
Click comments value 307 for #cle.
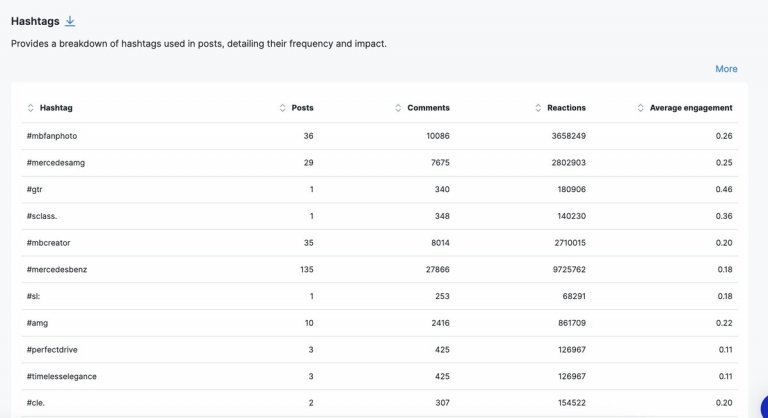(x=442, y=403)
